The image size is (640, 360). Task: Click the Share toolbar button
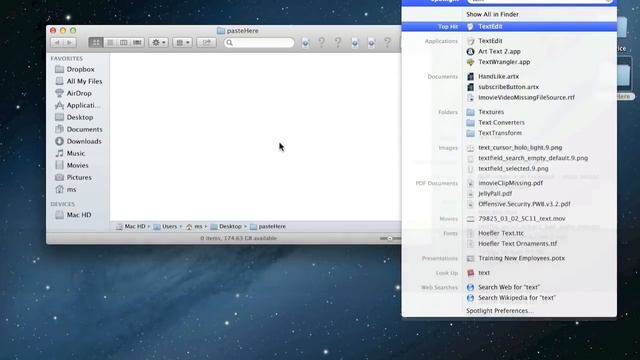point(207,42)
